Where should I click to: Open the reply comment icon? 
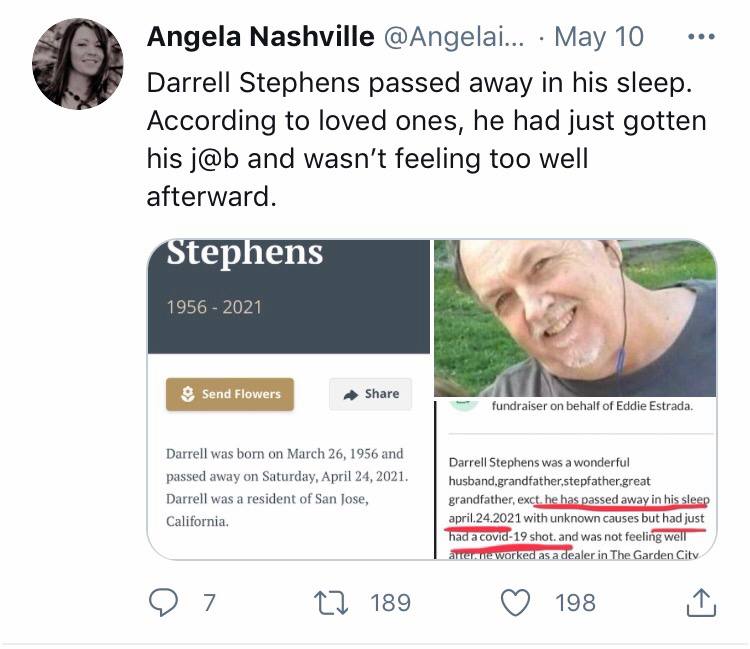point(163,602)
